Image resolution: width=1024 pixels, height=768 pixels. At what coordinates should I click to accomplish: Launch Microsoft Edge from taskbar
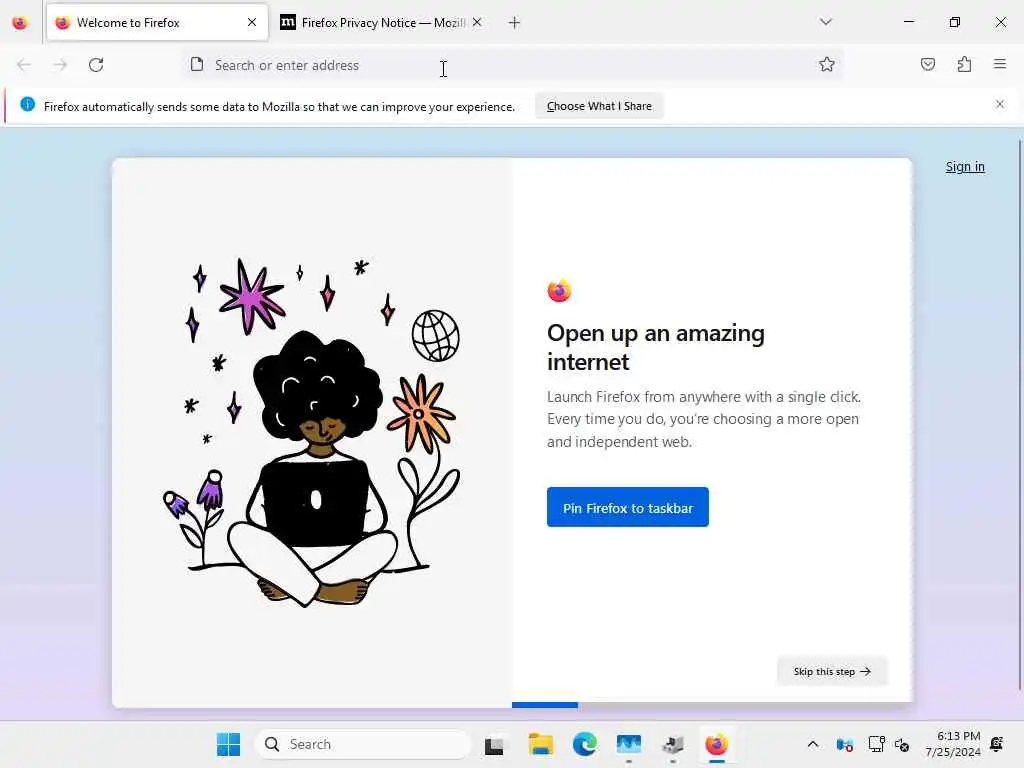[584, 744]
